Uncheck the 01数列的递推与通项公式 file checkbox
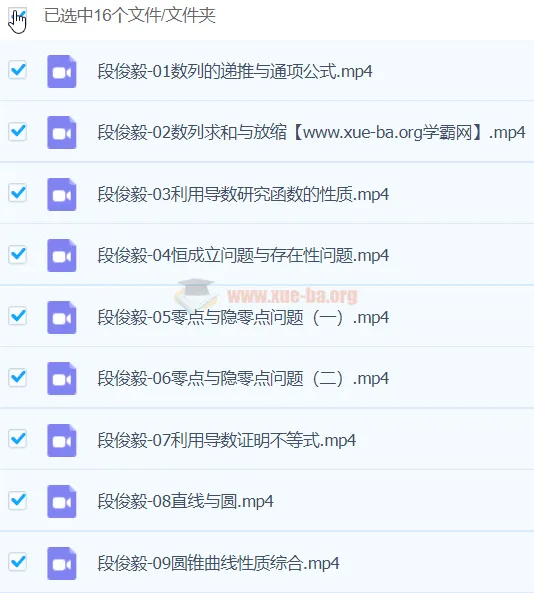The height and width of the screenshot is (593, 534). click(x=17, y=70)
